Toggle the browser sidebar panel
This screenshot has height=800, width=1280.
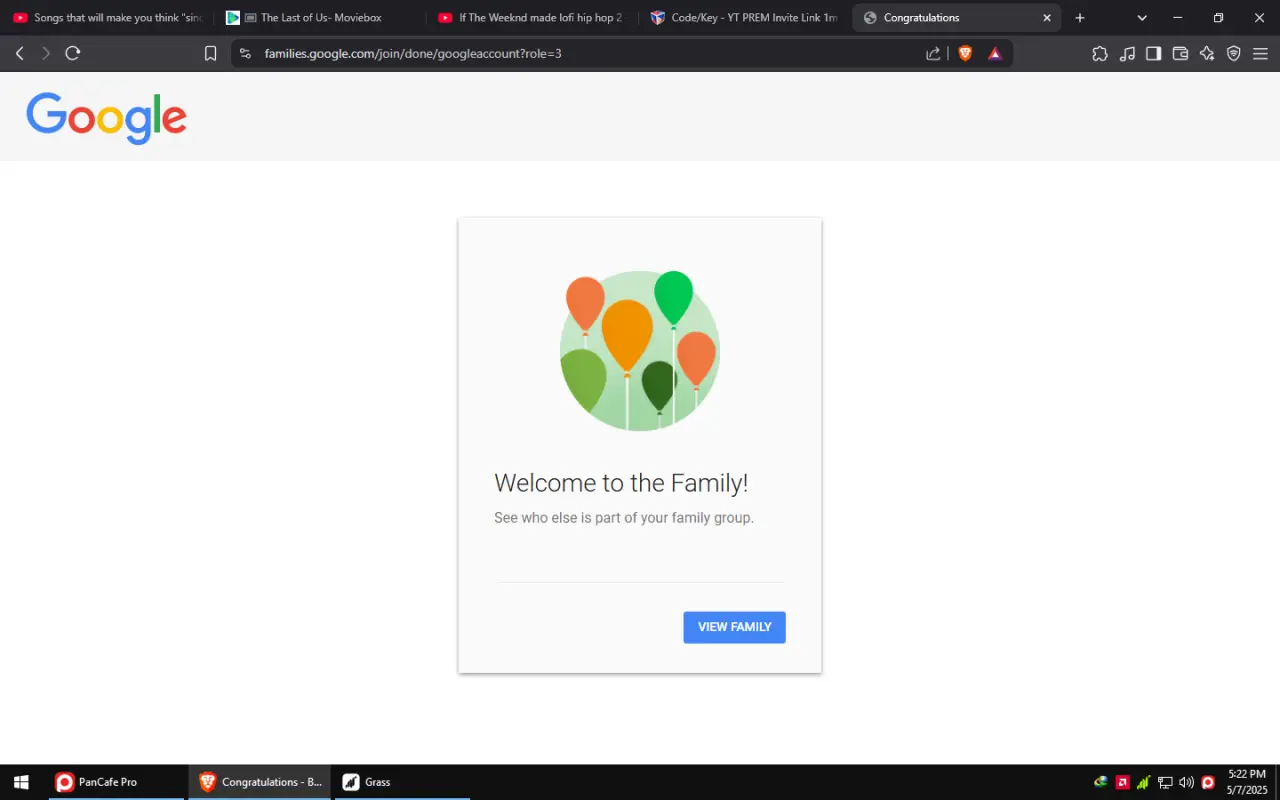point(1153,54)
